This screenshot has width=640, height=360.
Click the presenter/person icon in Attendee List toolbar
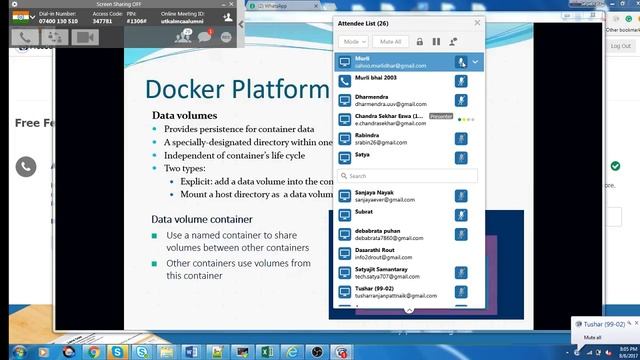click(x=453, y=41)
